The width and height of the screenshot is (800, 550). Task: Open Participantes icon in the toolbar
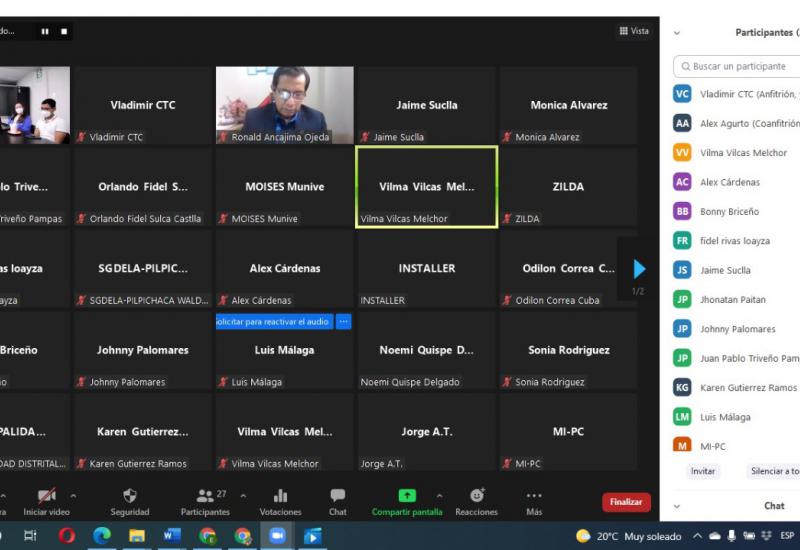pos(205,496)
